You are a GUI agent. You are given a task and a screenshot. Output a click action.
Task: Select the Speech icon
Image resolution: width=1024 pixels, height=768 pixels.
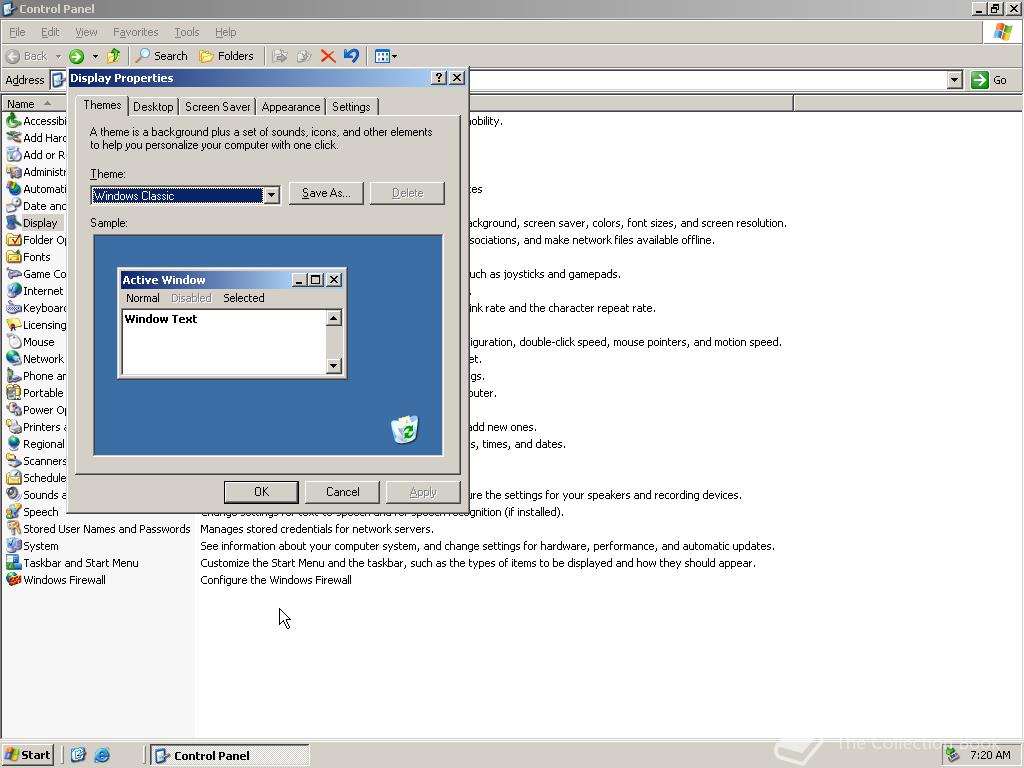click(13, 511)
